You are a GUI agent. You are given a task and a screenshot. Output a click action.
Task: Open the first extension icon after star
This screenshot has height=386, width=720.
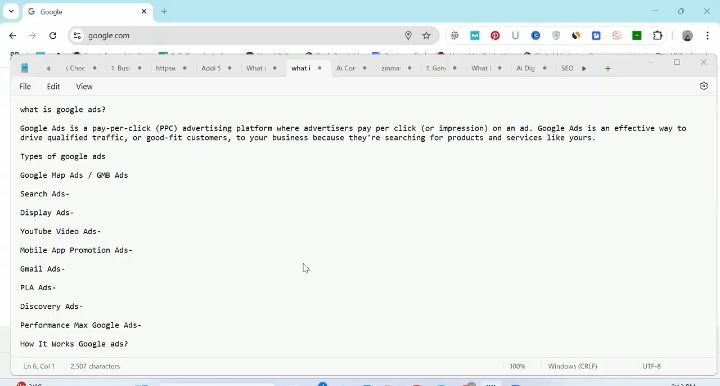click(x=455, y=35)
